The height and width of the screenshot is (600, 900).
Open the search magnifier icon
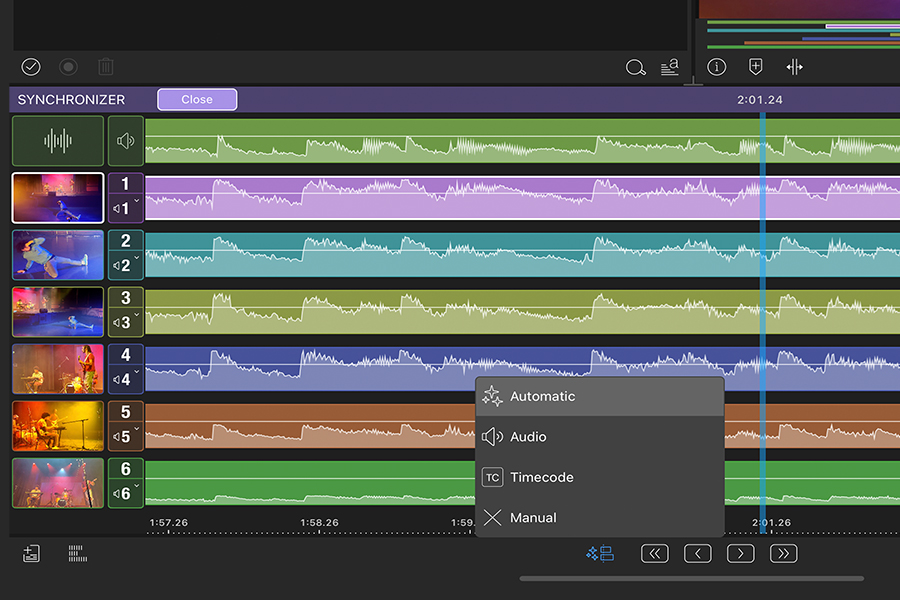[635, 68]
